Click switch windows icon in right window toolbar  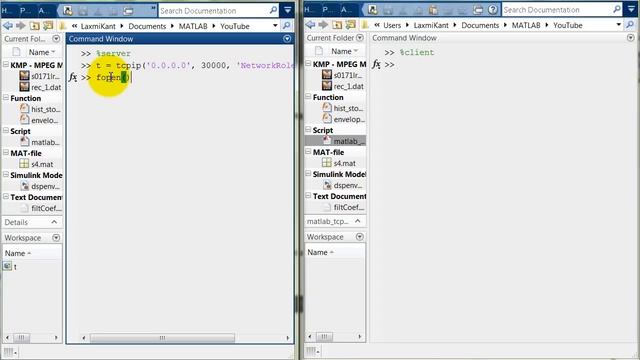click(478, 9)
